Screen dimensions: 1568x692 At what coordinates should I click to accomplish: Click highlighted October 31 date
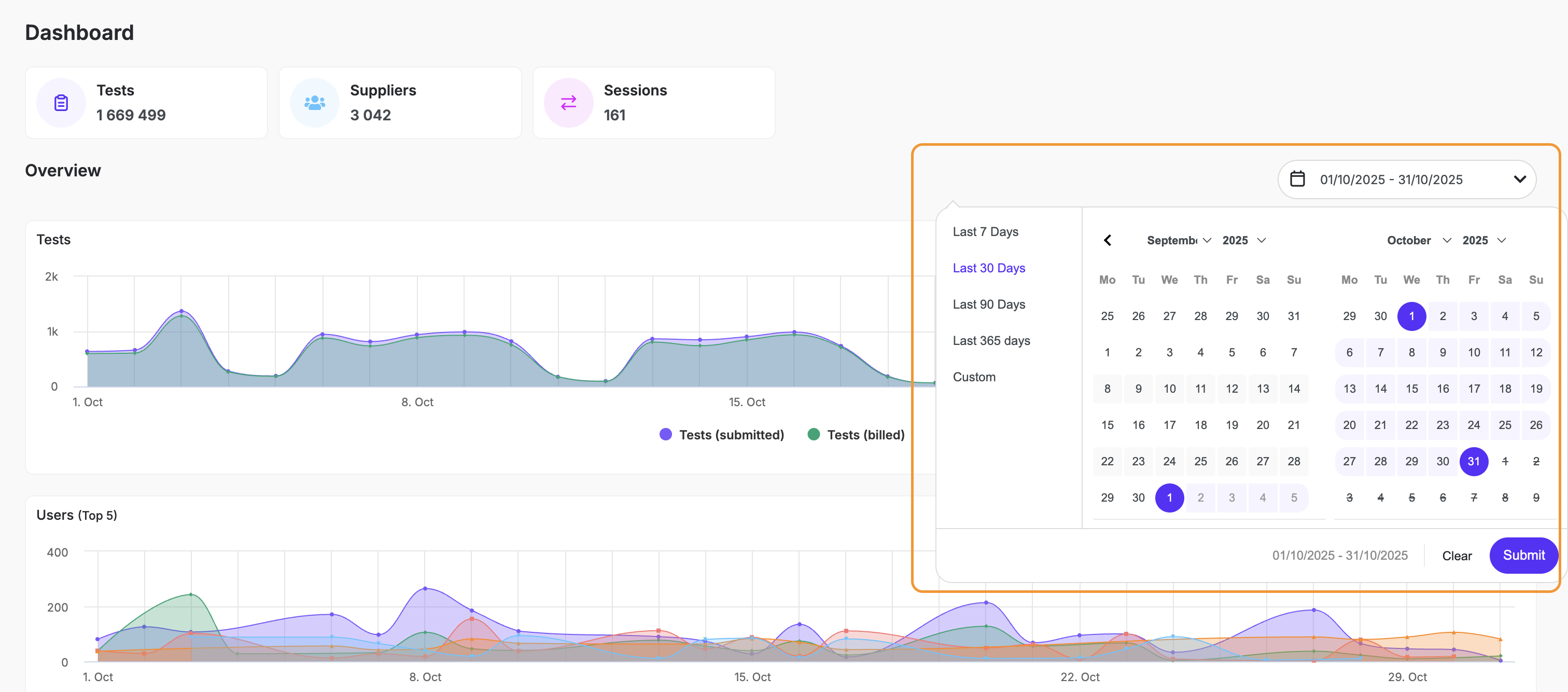[x=1473, y=461]
